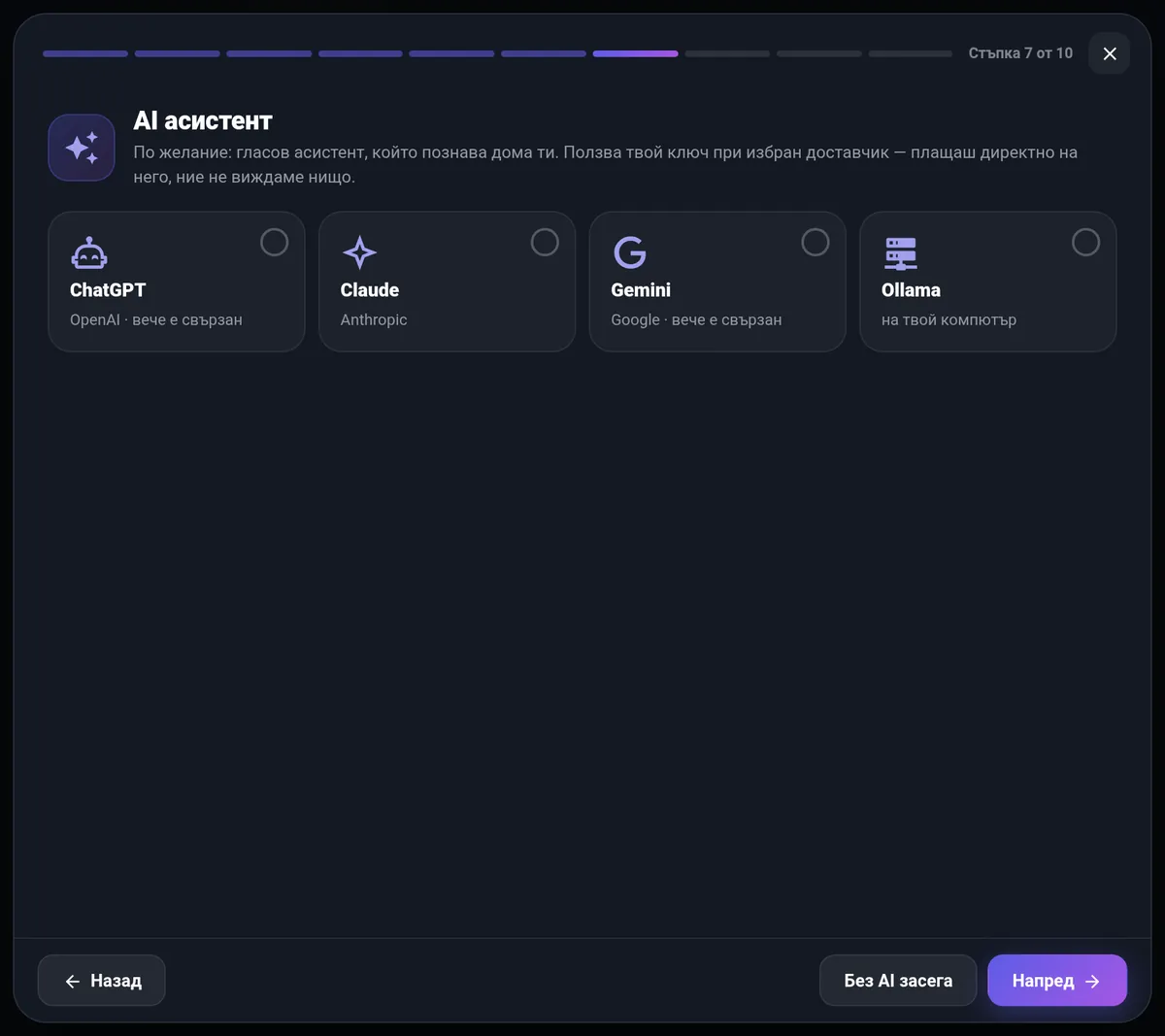Click the 'Claude' card title

370,289
